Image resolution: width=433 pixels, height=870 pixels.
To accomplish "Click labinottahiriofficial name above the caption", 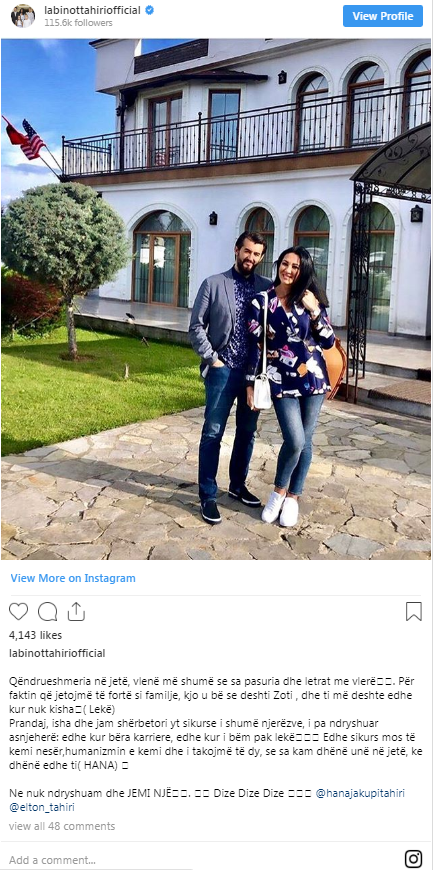I will [x=57, y=653].
